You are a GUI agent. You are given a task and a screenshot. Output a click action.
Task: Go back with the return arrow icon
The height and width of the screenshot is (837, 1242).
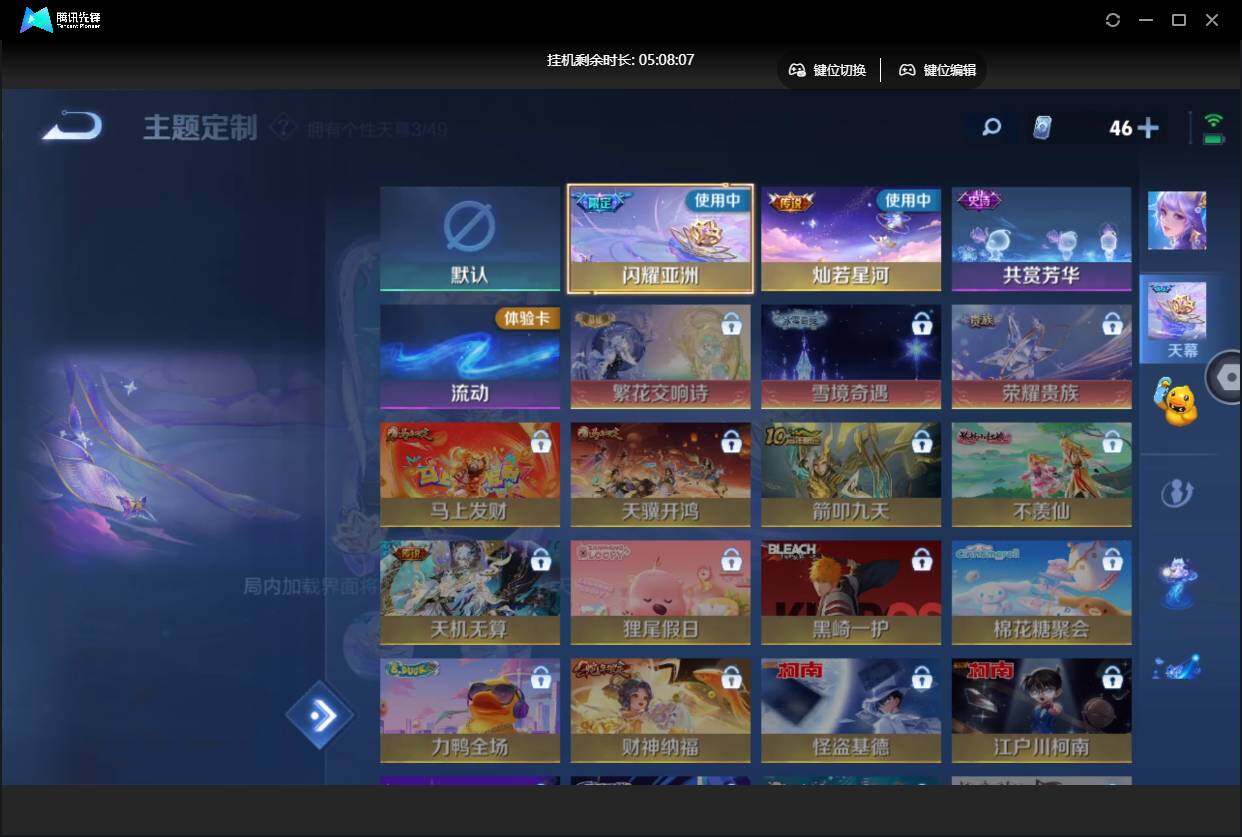pyautogui.click(x=72, y=126)
